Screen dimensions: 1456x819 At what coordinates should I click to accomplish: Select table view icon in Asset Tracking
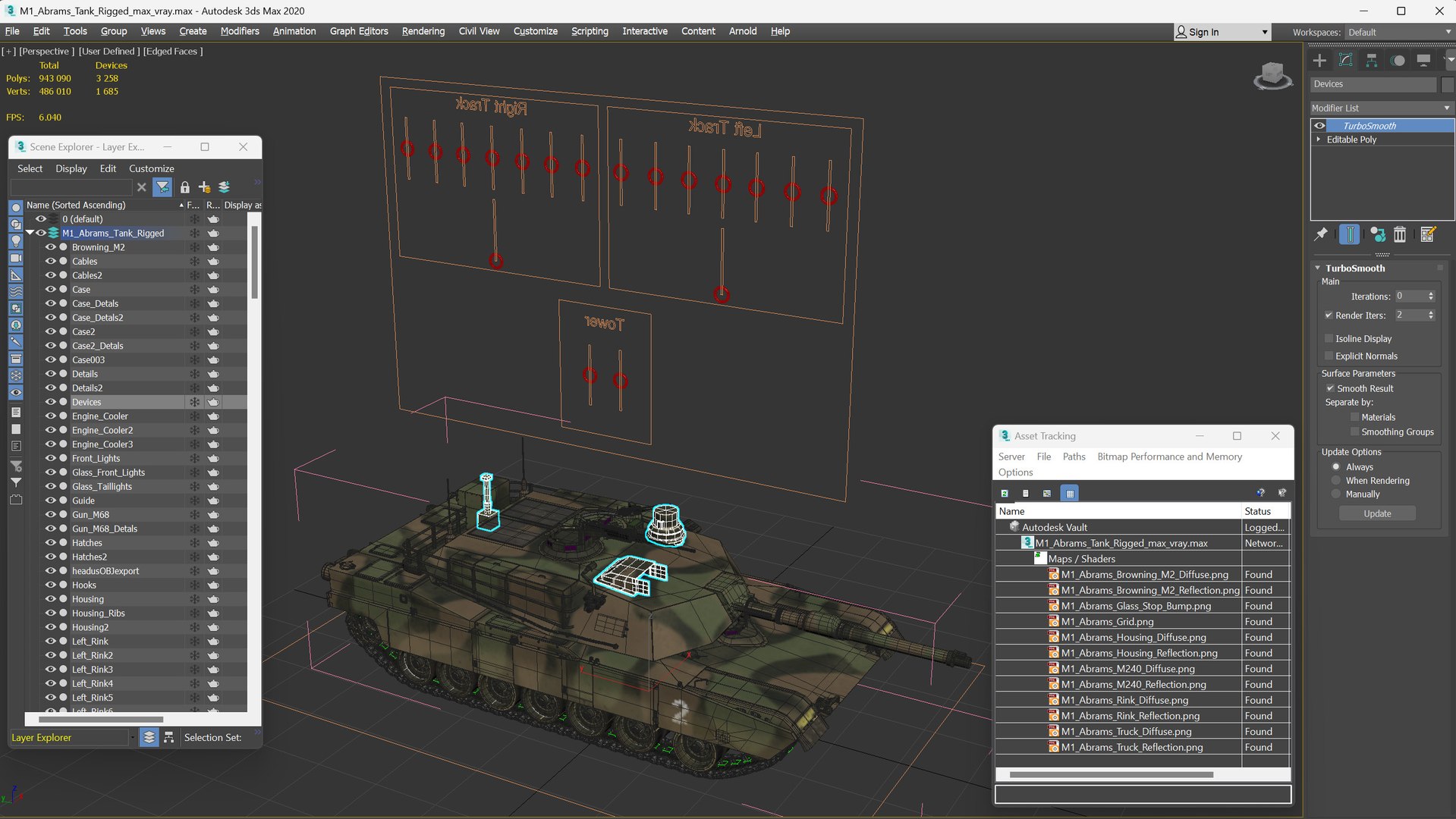pyautogui.click(x=1070, y=493)
